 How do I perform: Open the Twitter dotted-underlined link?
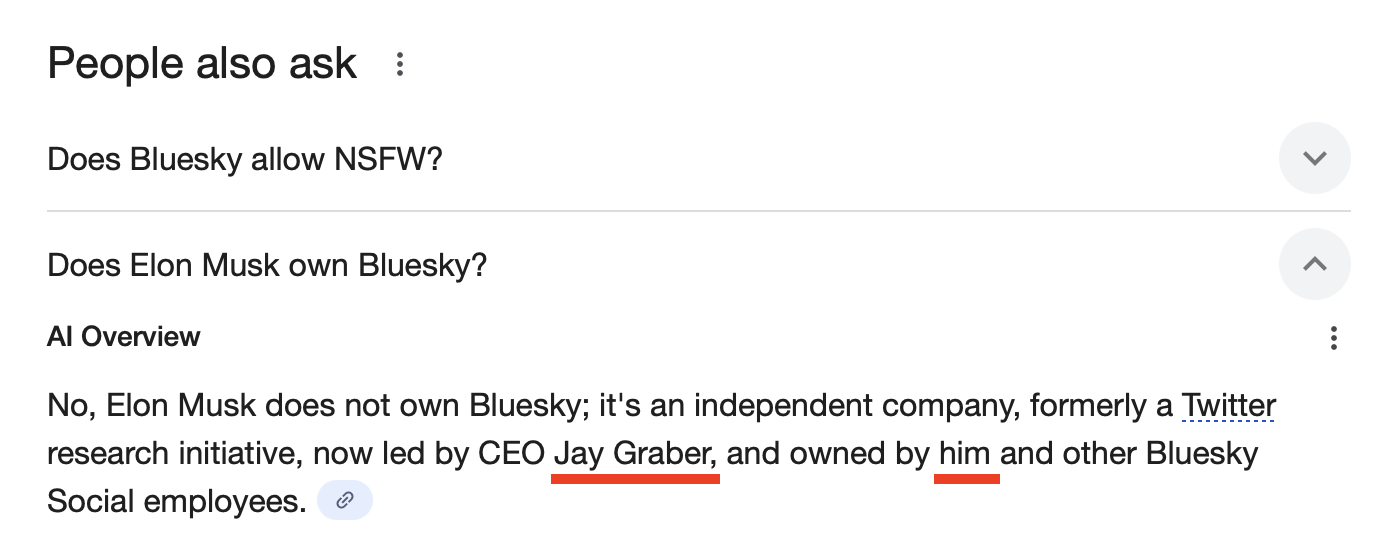click(1229, 406)
